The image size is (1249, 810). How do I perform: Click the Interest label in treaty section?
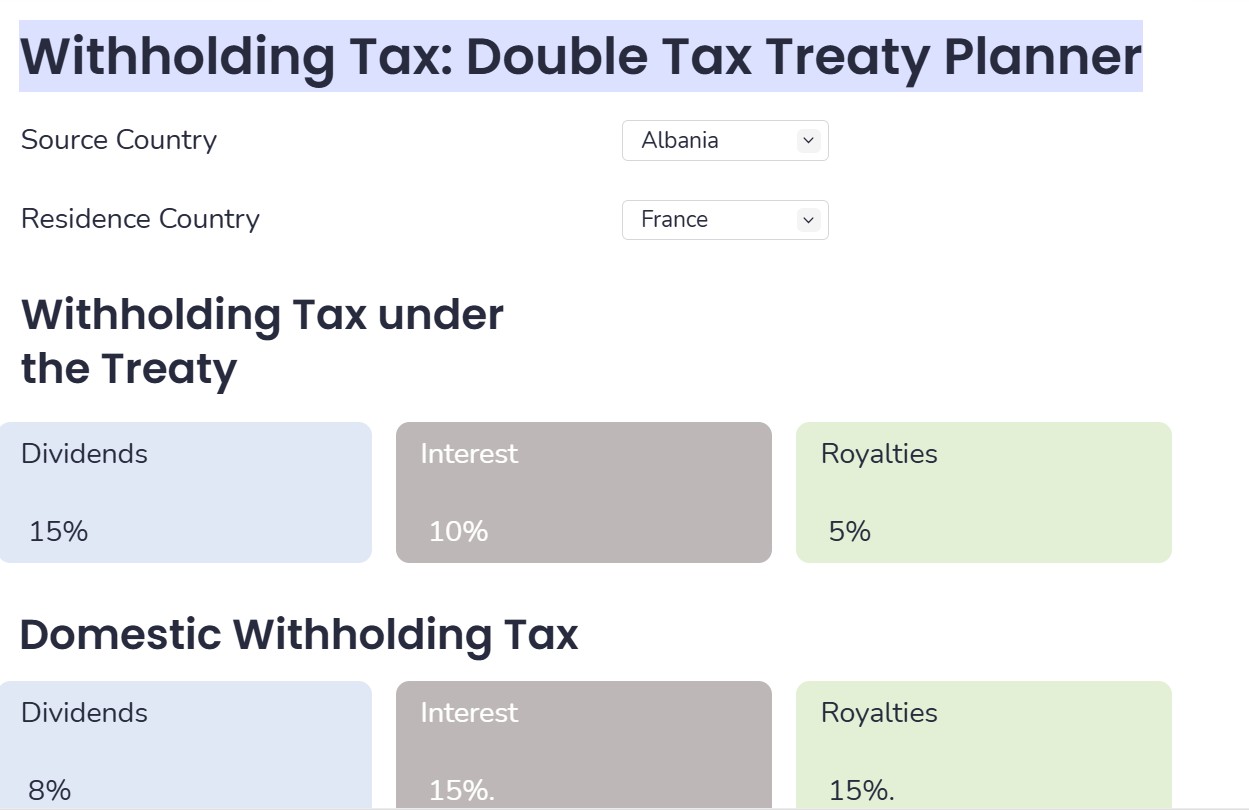click(x=469, y=454)
